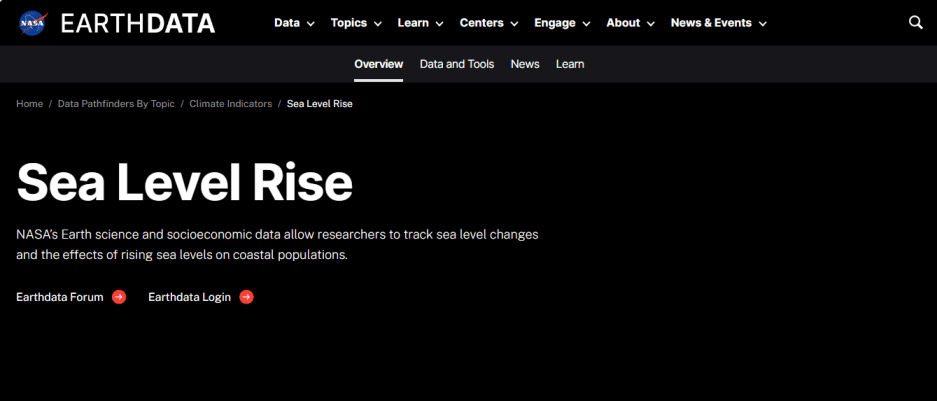Open the Engage navigation menu
937x401 pixels.
click(562, 23)
